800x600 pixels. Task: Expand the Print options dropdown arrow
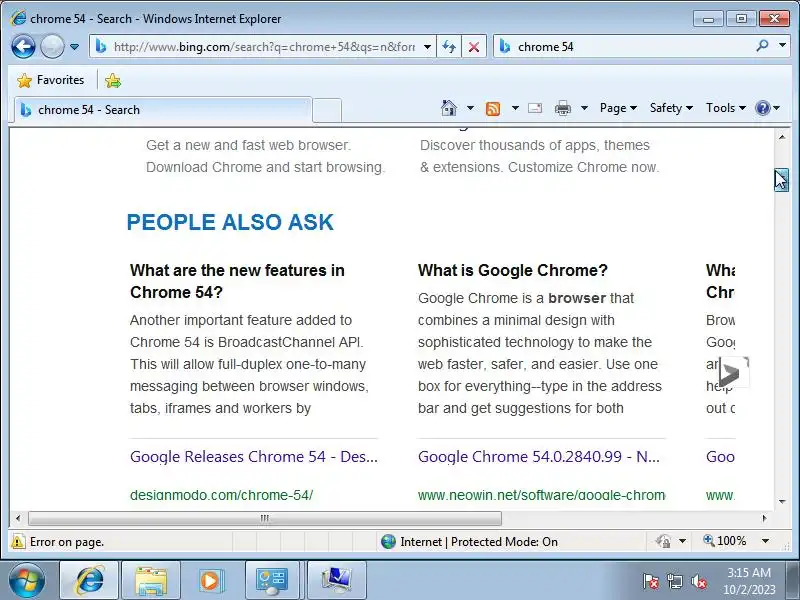(x=584, y=108)
